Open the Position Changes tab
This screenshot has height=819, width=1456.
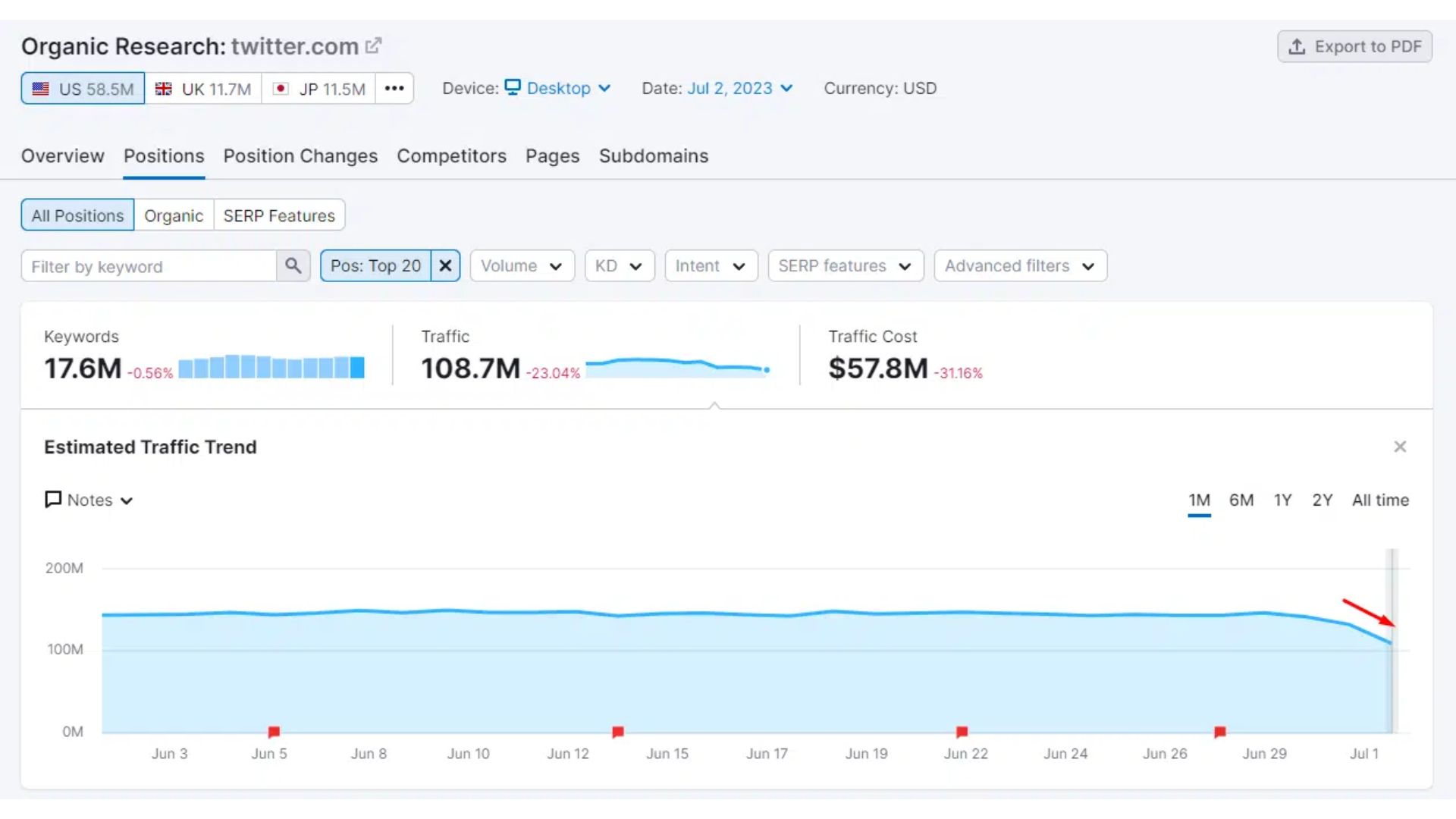(x=300, y=156)
